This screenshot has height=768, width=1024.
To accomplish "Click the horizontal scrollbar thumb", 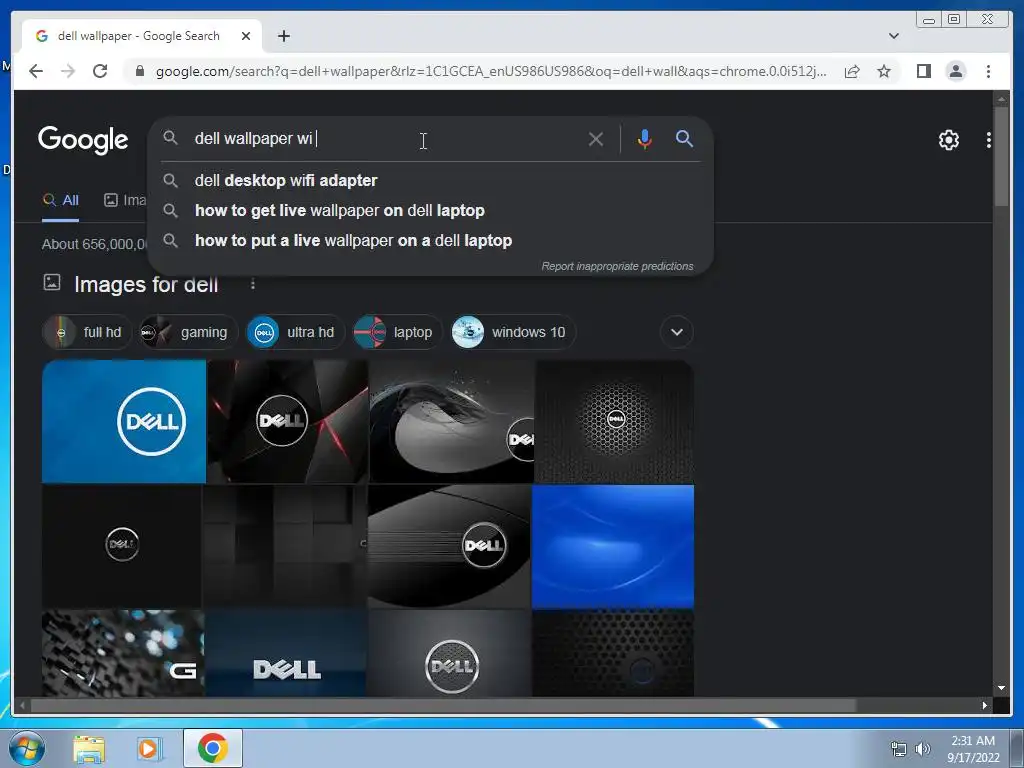I will [443, 705].
